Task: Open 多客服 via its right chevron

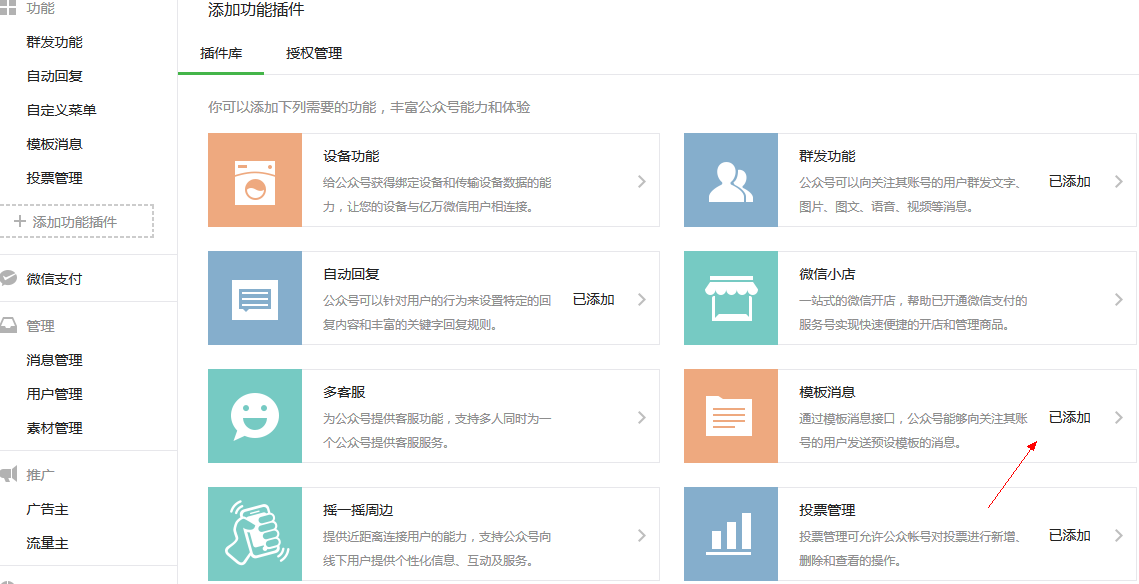Action: [641, 417]
